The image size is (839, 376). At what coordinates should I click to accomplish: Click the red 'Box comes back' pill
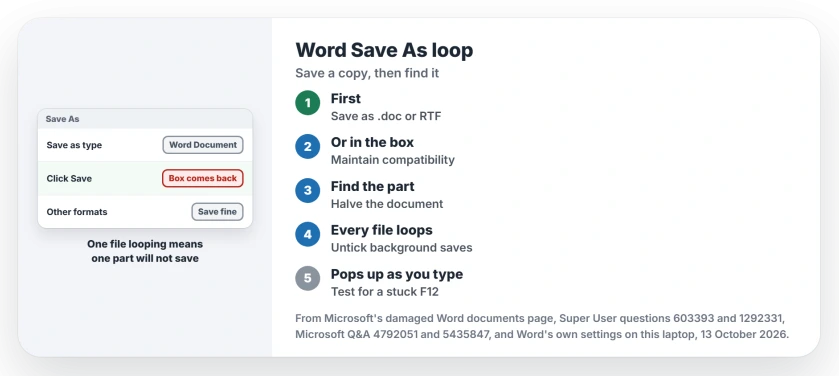tap(203, 179)
